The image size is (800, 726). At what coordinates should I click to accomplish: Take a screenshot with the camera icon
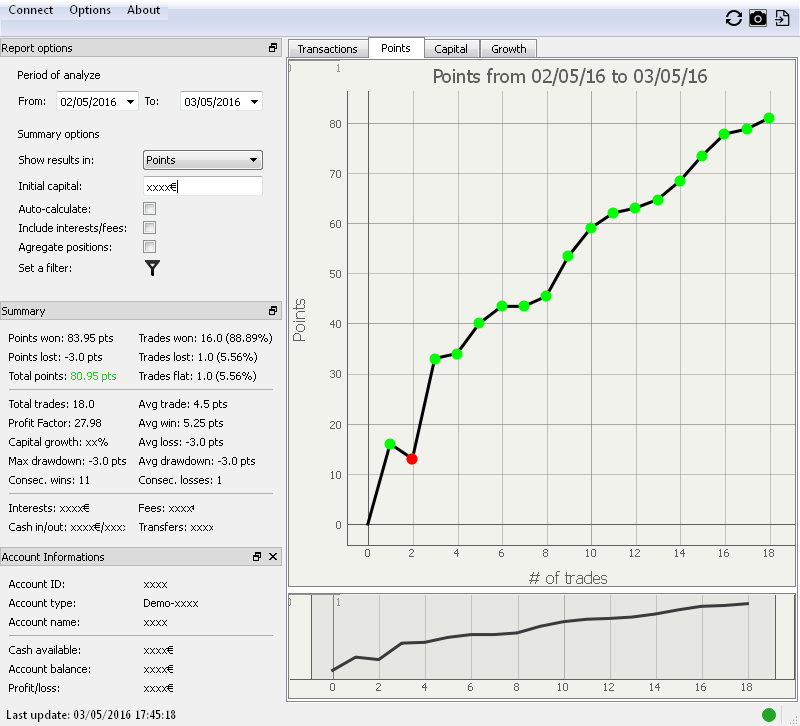tap(758, 18)
